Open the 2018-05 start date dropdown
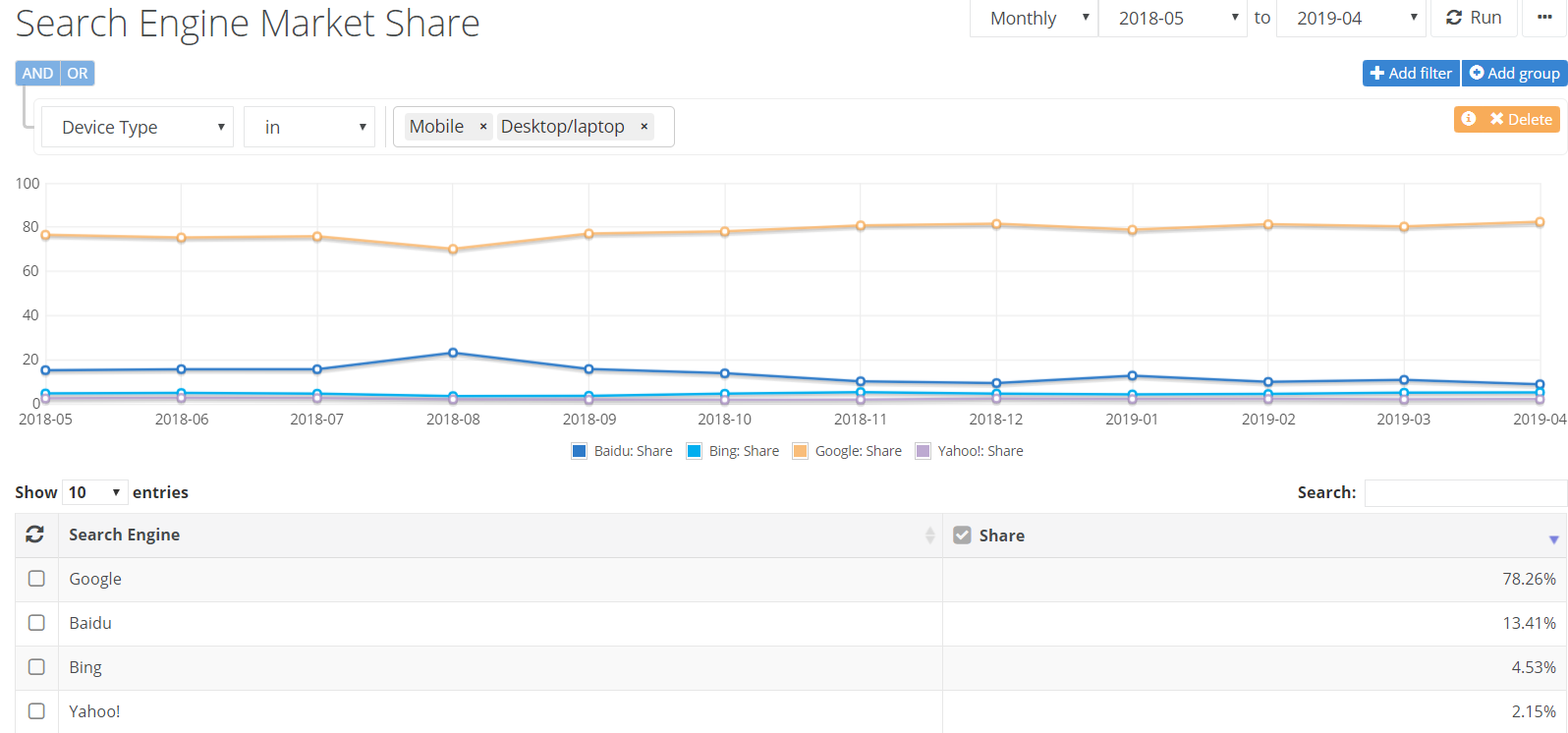Viewport: 1568px width, 733px height. (x=1172, y=19)
